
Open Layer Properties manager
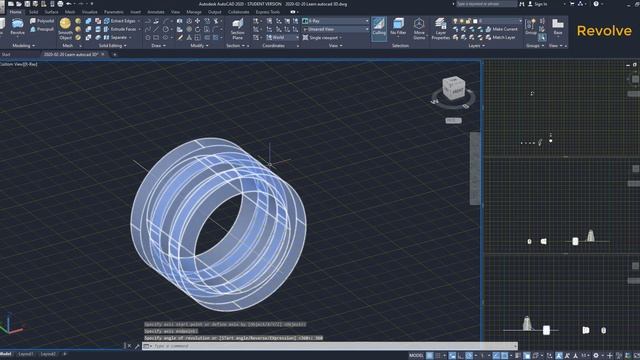click(x=440, y=29)
